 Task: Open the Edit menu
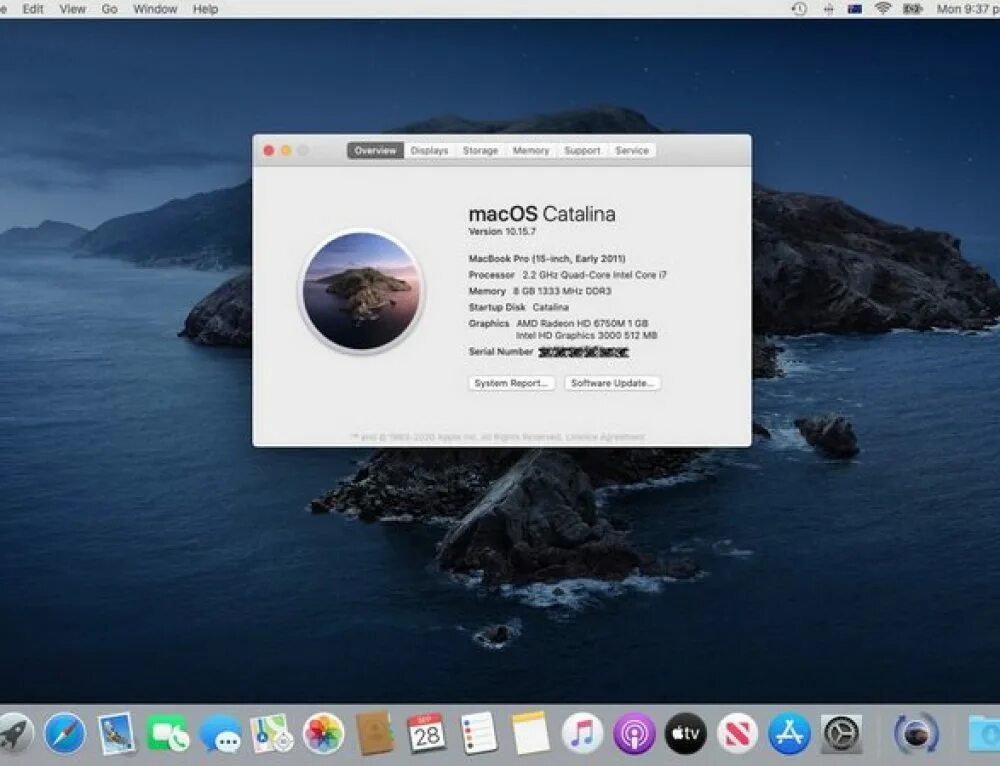point(33,9)
